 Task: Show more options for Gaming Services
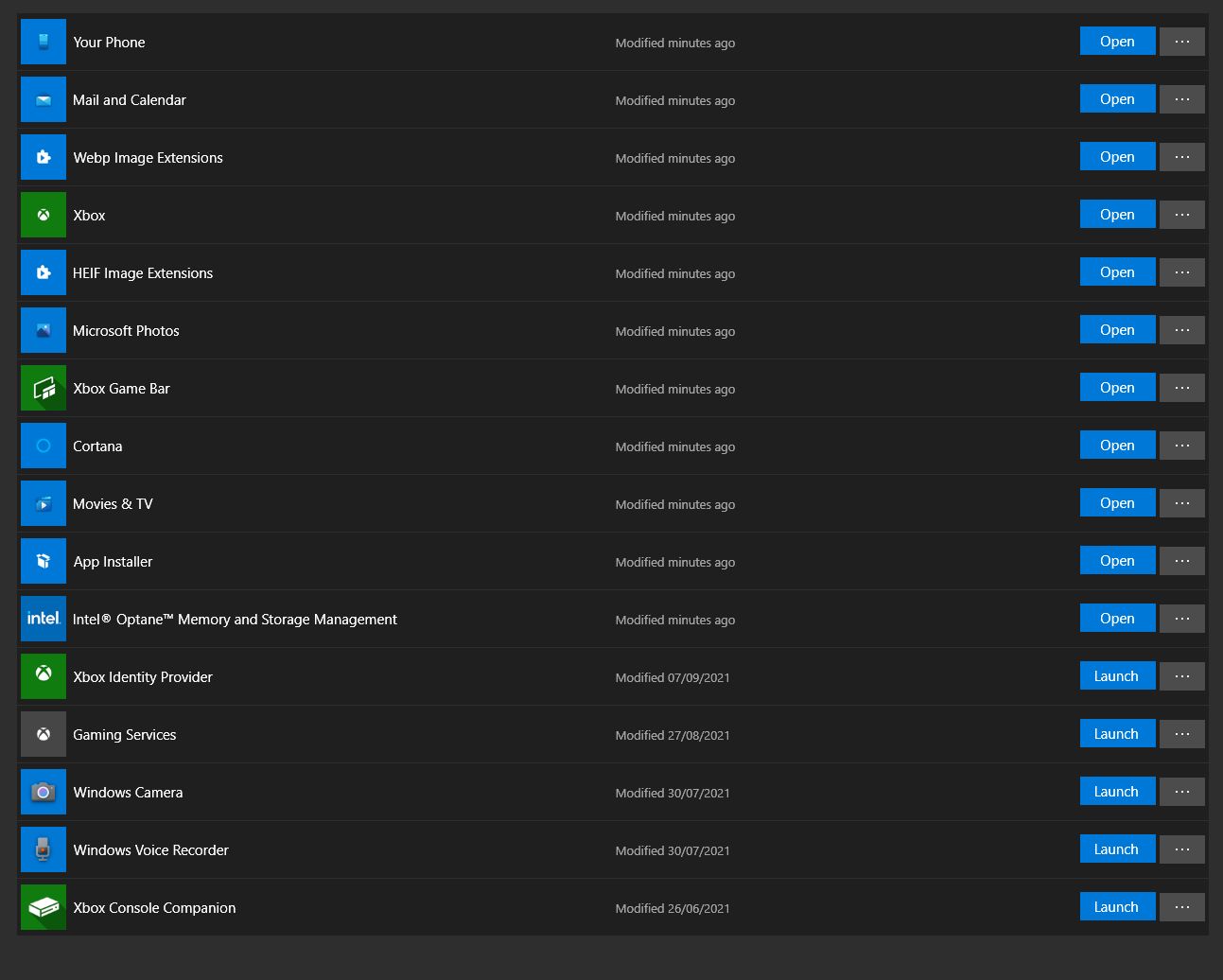pyautogui.click(x=1181, y=734)
